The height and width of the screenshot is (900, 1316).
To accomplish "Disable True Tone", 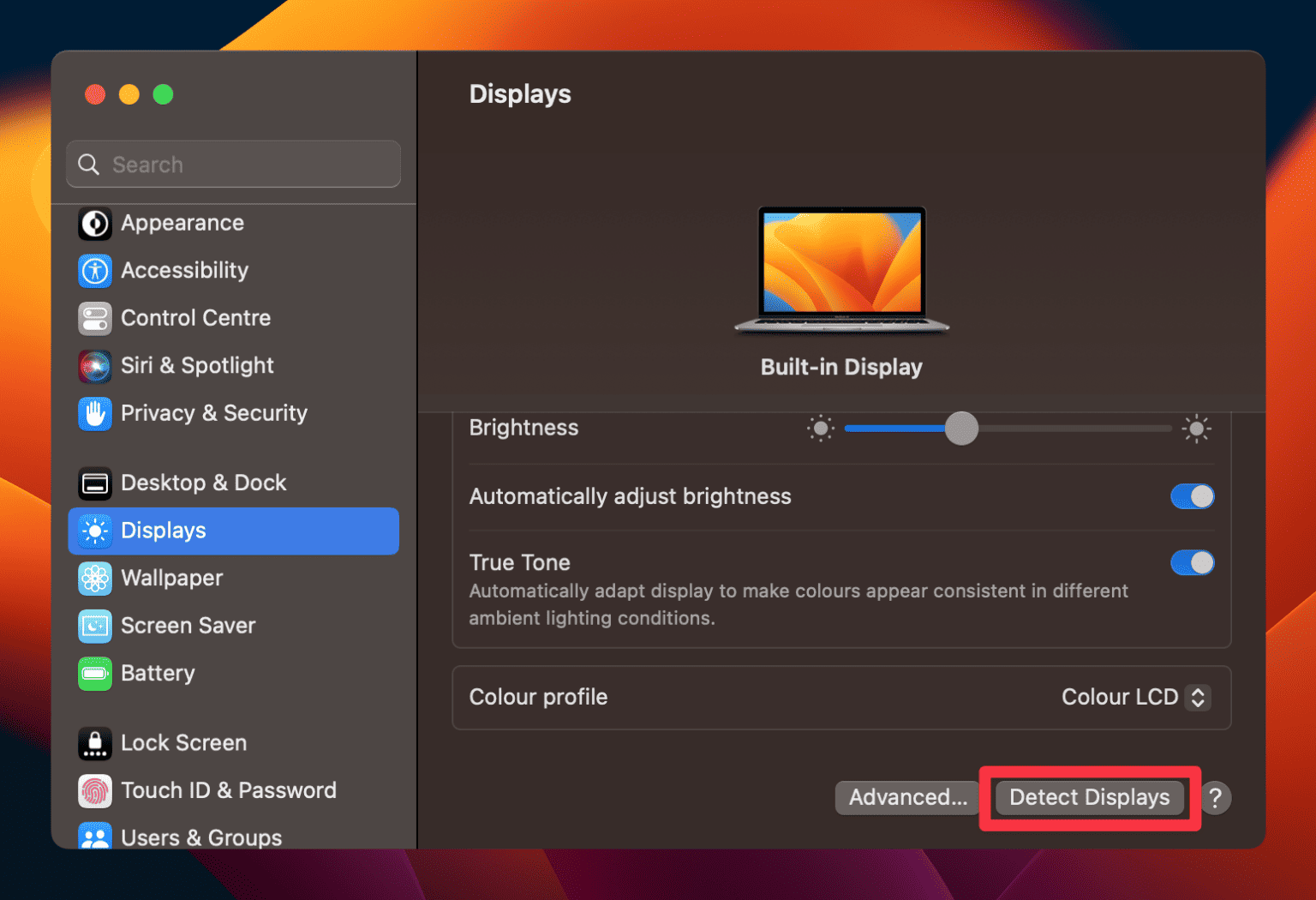I will (1192, 562).
